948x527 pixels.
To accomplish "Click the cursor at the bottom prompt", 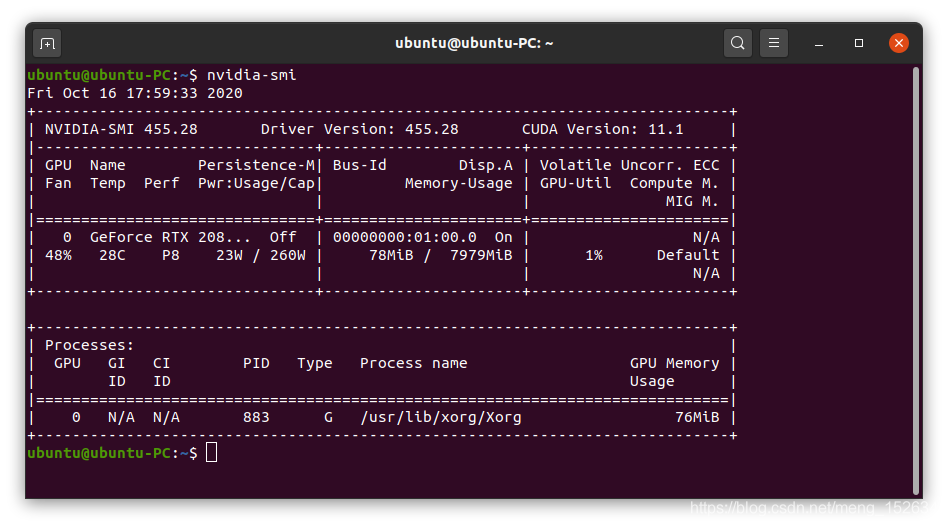I will tap(212, 452).
